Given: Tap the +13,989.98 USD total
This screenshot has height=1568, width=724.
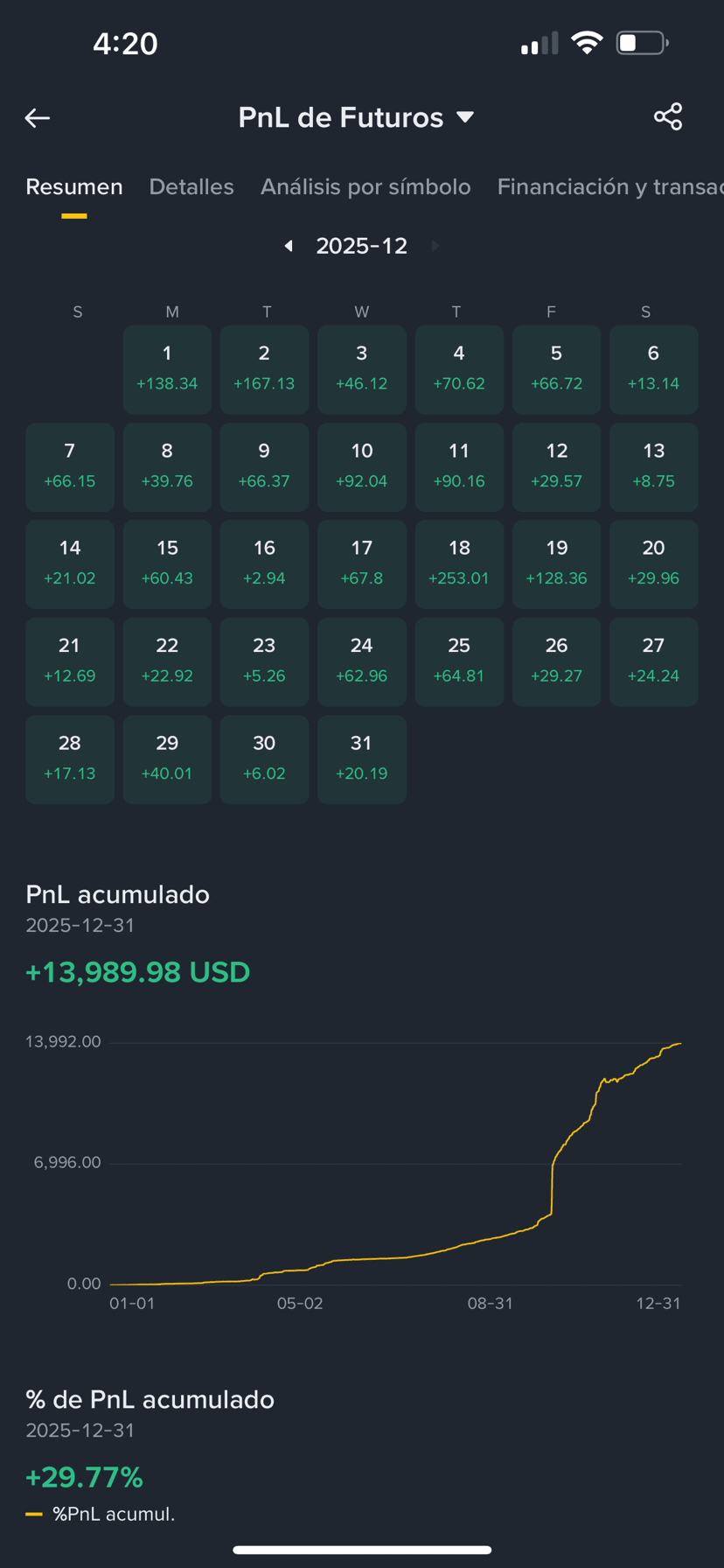Looking at the screenshot, I should pos(138,972).
